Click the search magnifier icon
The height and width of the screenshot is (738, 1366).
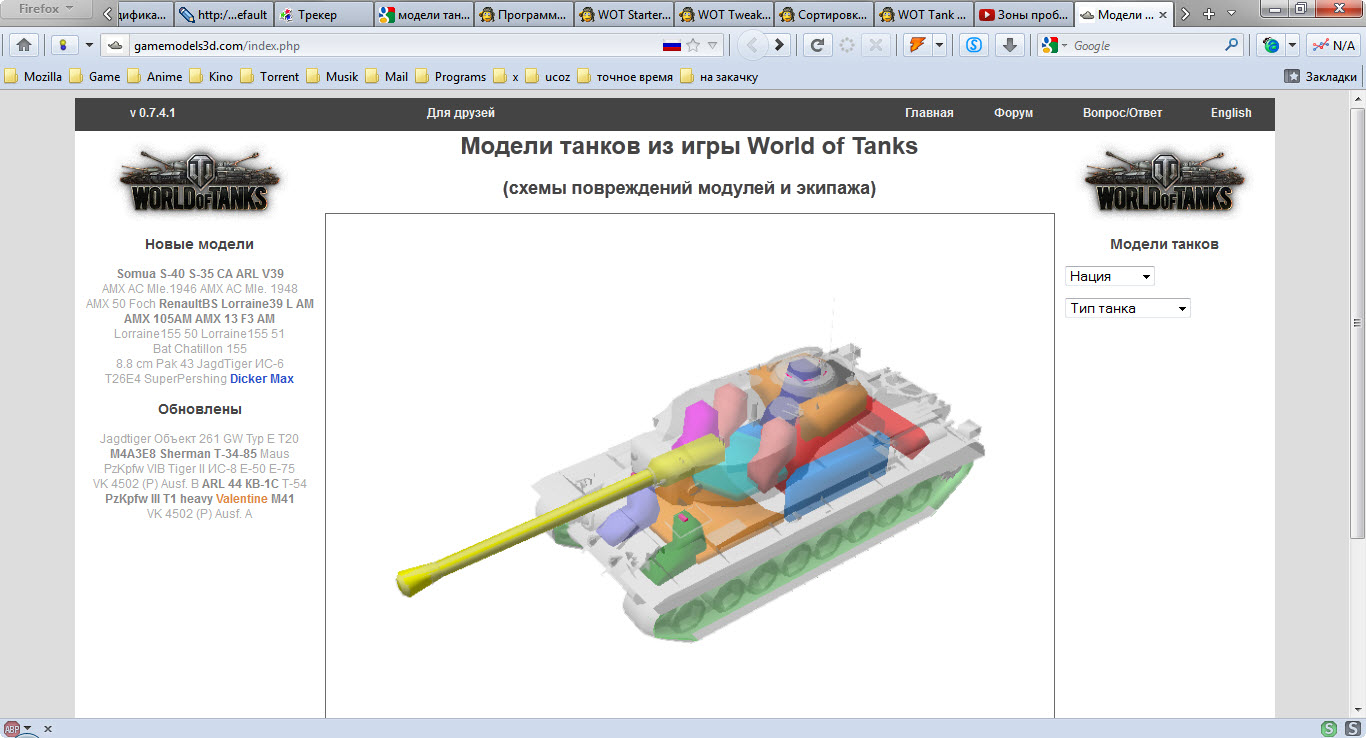(x=1232, y=45)
